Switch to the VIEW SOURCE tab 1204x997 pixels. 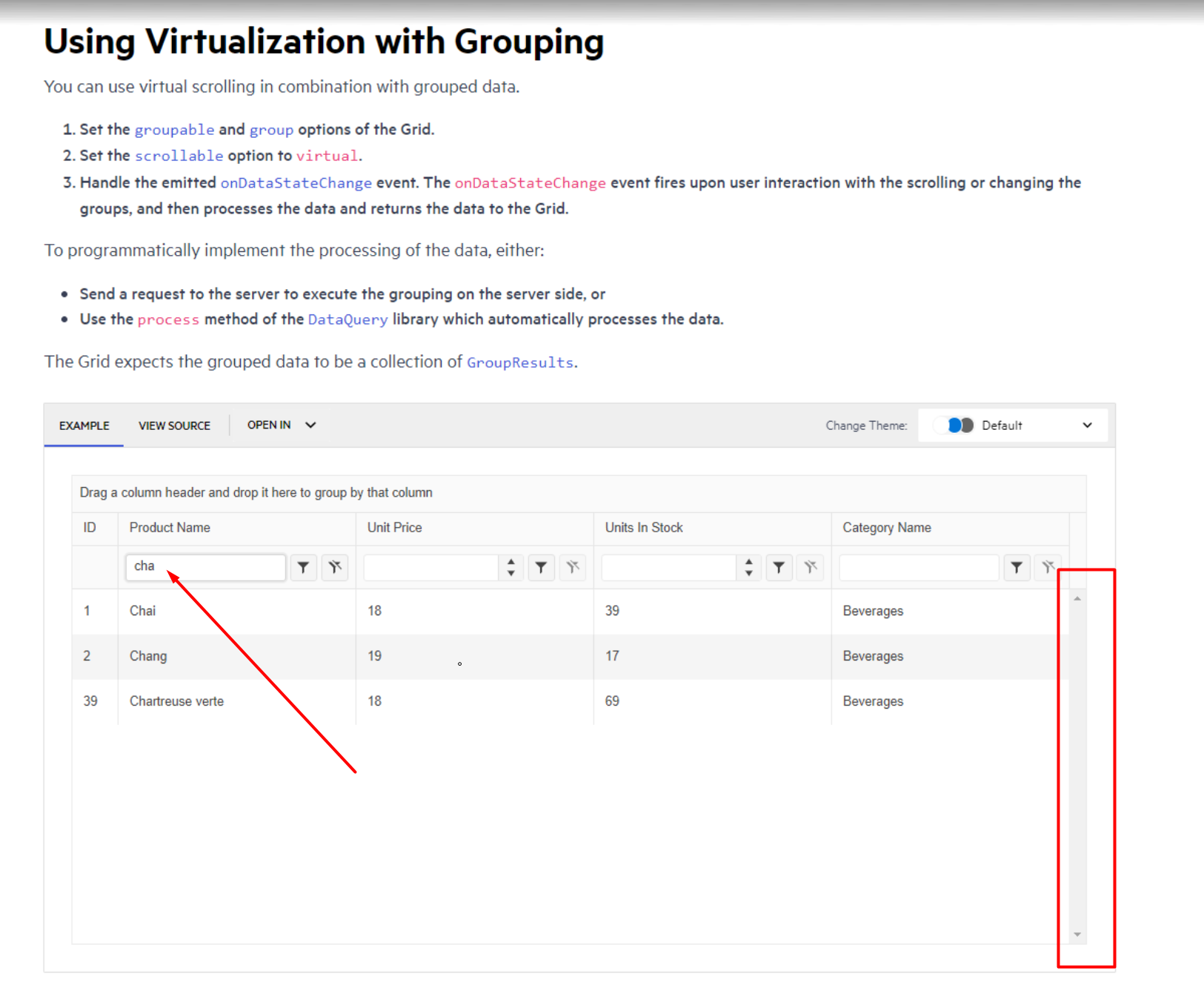pos(174,426)
